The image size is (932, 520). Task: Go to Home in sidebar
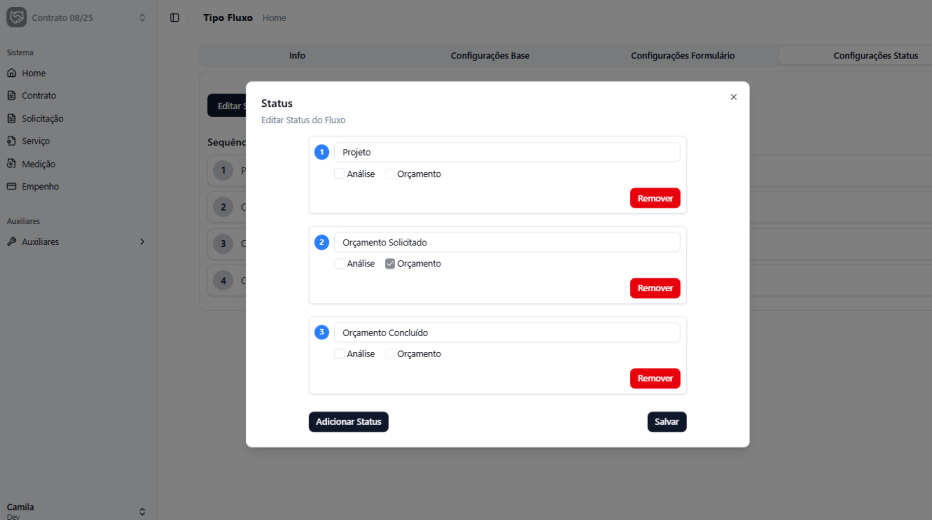[x=33, y=73]
